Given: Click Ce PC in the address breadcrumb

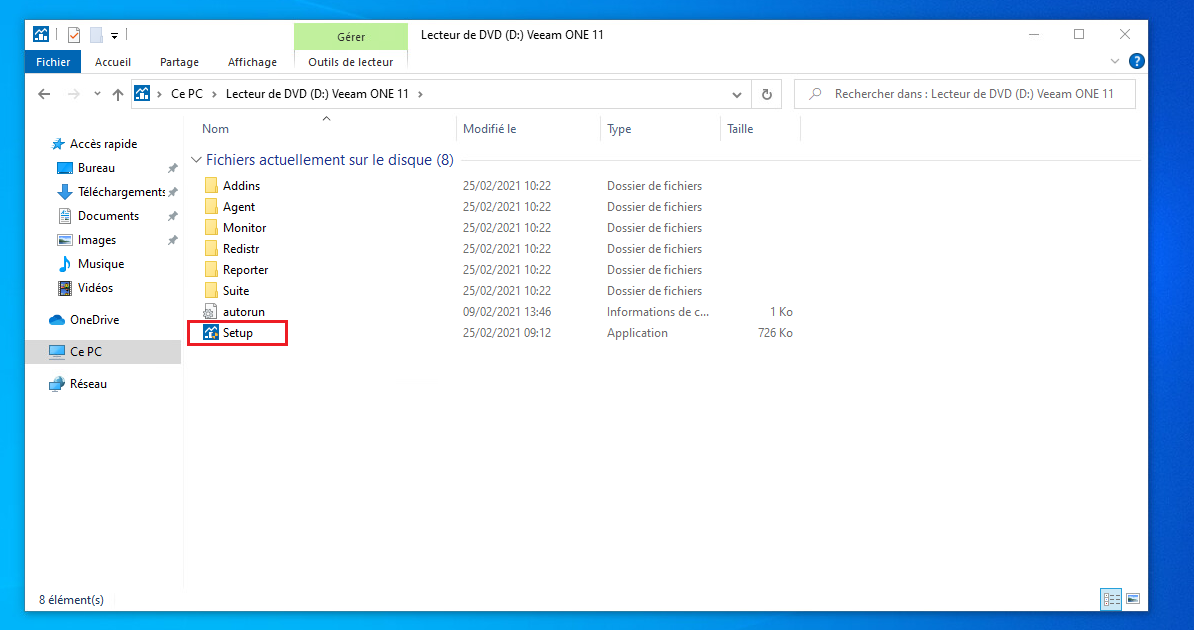Looking at the screenshot, I should (187, 94).
